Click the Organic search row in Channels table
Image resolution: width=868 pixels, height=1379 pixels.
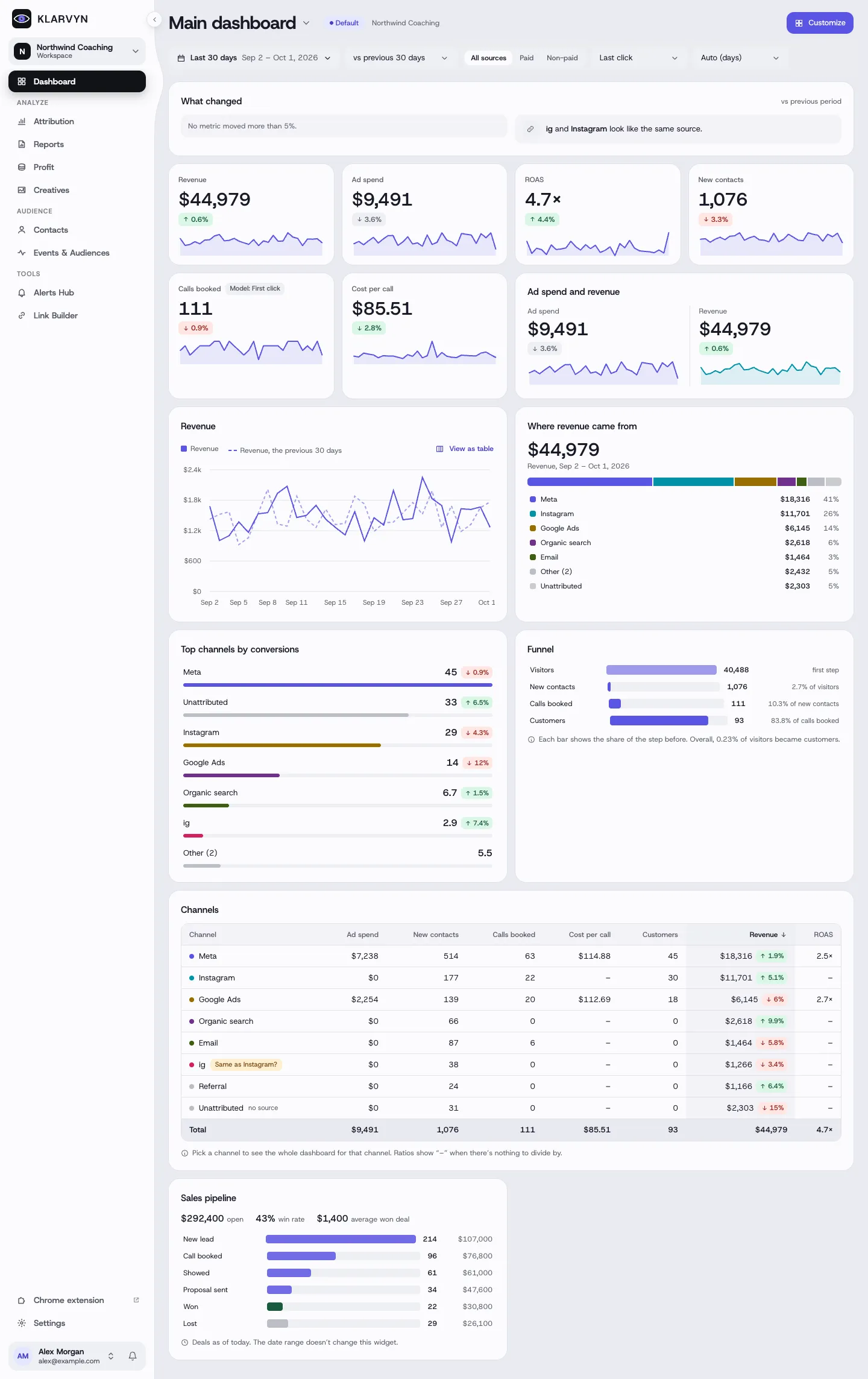click(x=511, y=1021)
